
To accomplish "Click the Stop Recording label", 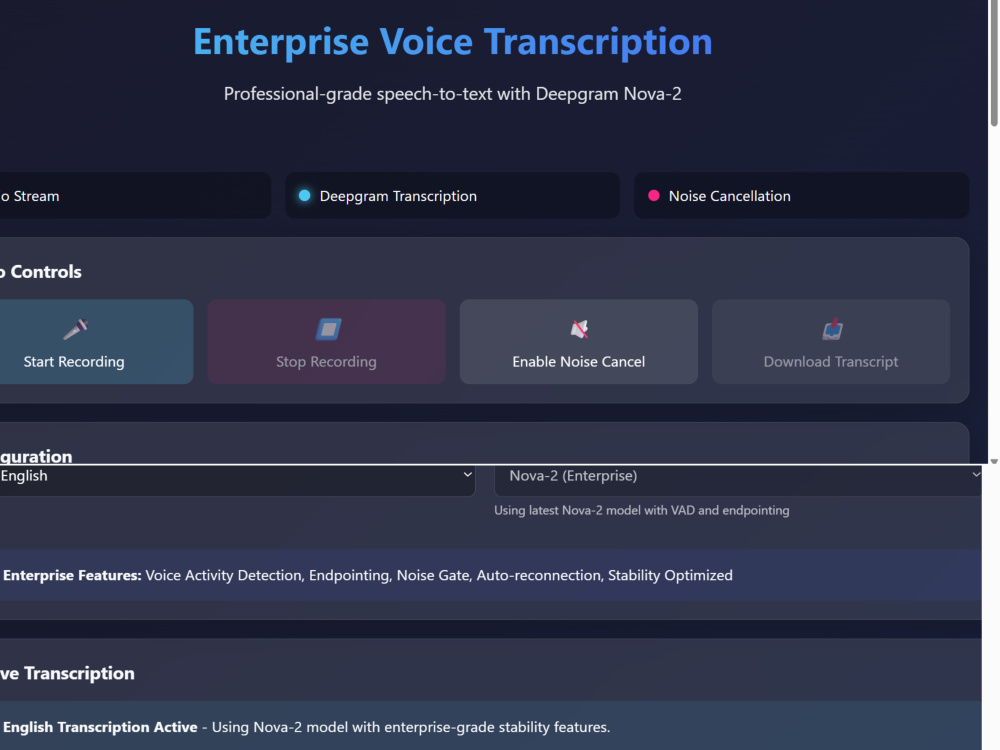I will pos(326,362).
